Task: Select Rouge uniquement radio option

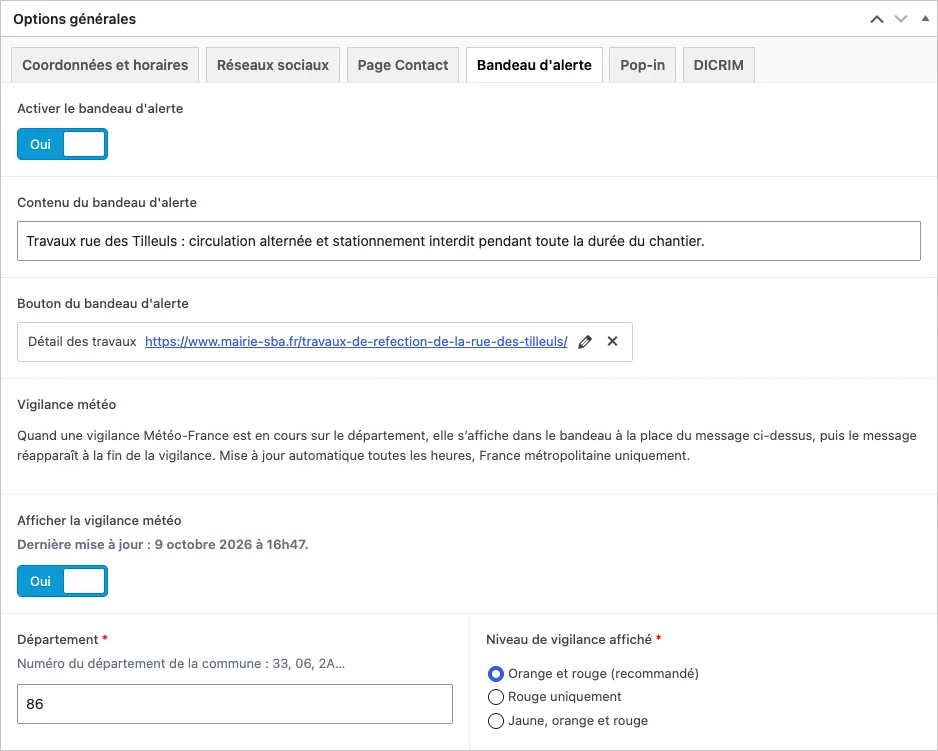Action: click(x=495, y=697)
